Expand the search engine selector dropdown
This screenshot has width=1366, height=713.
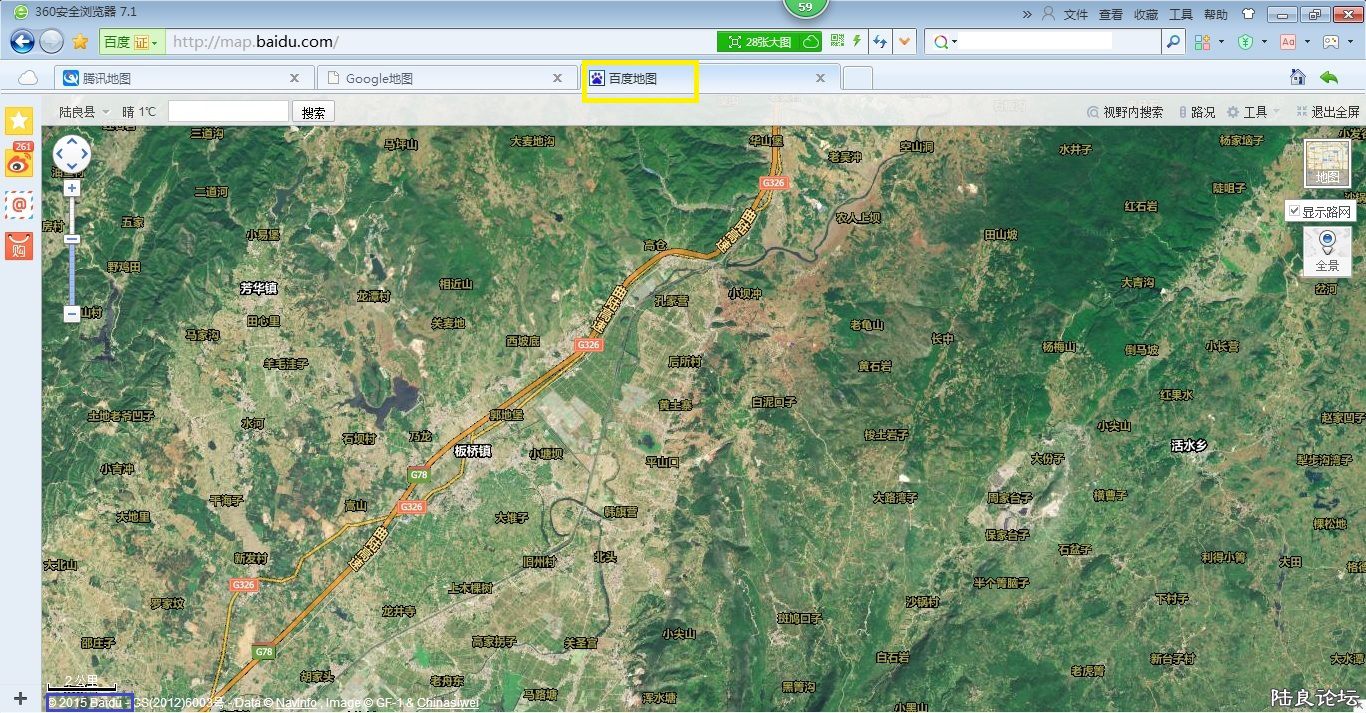945,42
